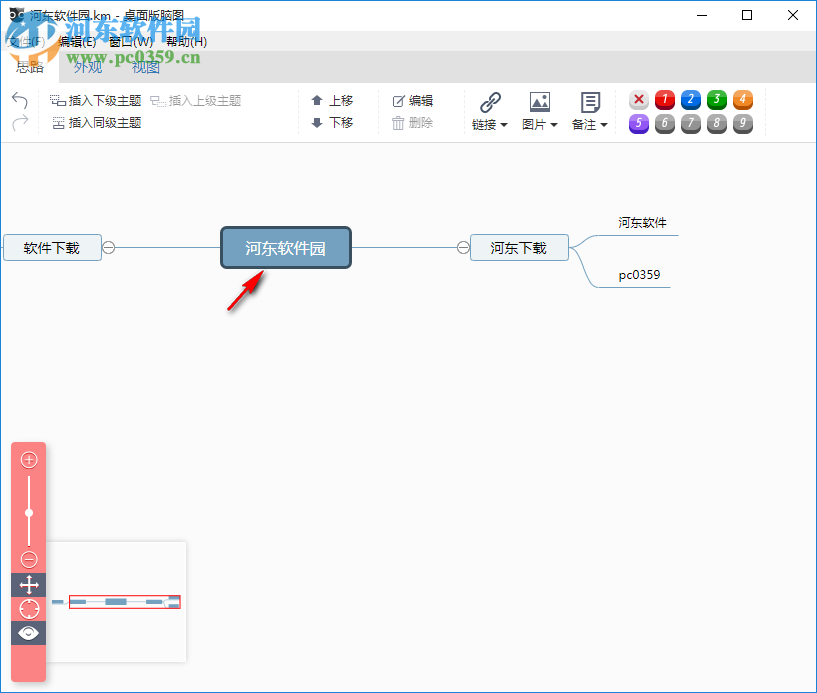Insert a parent topic (插入上级主题)
This screenshot has height=693, width=817.
tap(195, 101)
